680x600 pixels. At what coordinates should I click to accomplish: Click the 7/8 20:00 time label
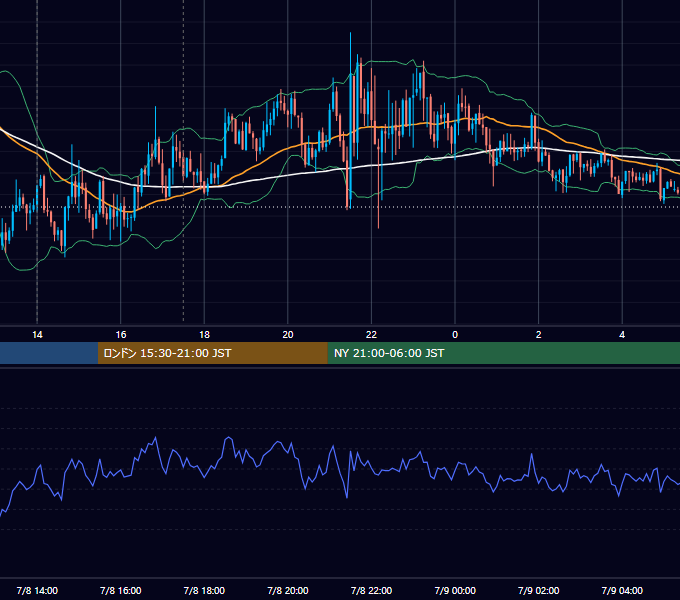[288, 590]
